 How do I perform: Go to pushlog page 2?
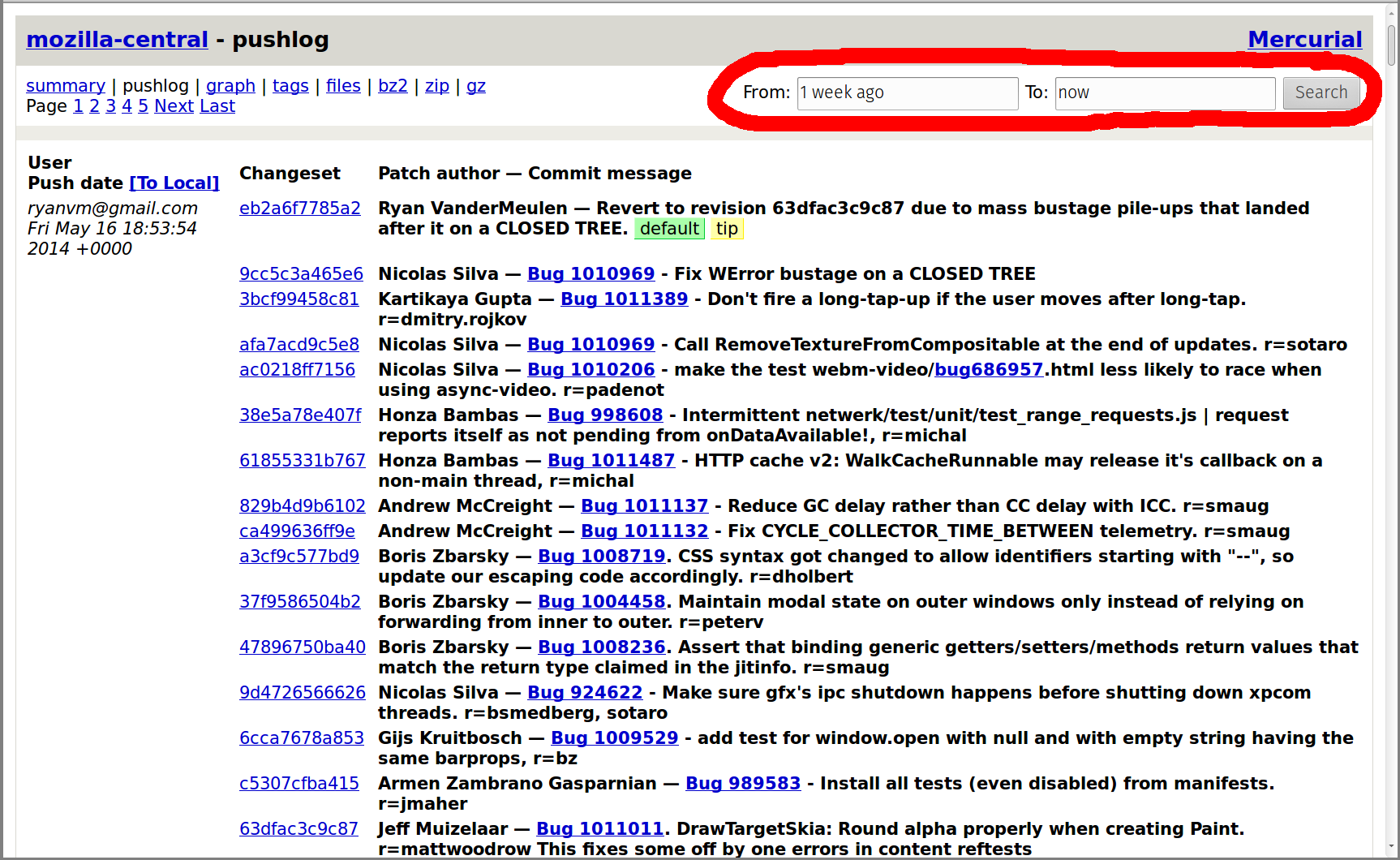coord(94,106)
